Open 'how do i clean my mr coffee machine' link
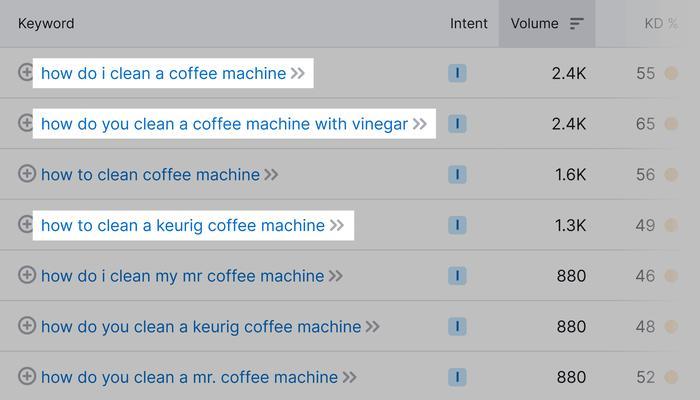The image size is (700, 400). point(182,276)
